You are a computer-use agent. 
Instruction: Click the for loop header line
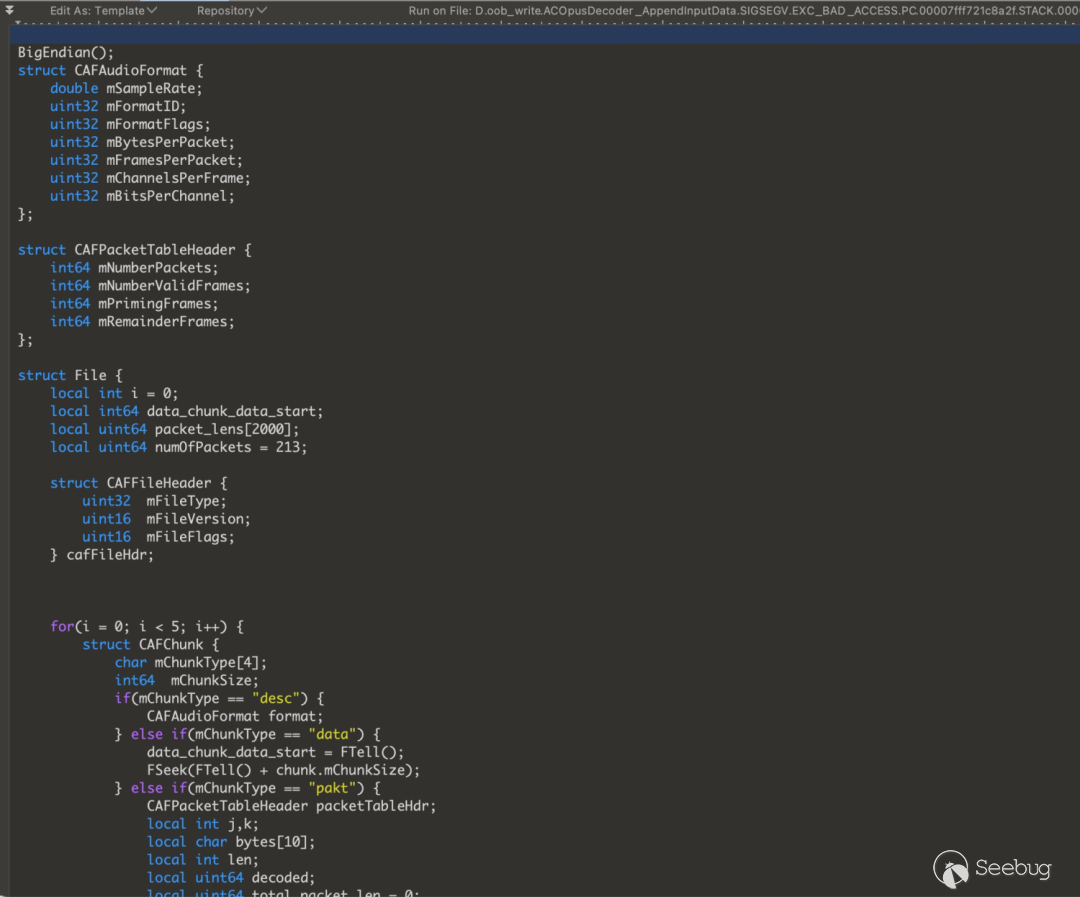pyautogui.click(x=147, y=627)
